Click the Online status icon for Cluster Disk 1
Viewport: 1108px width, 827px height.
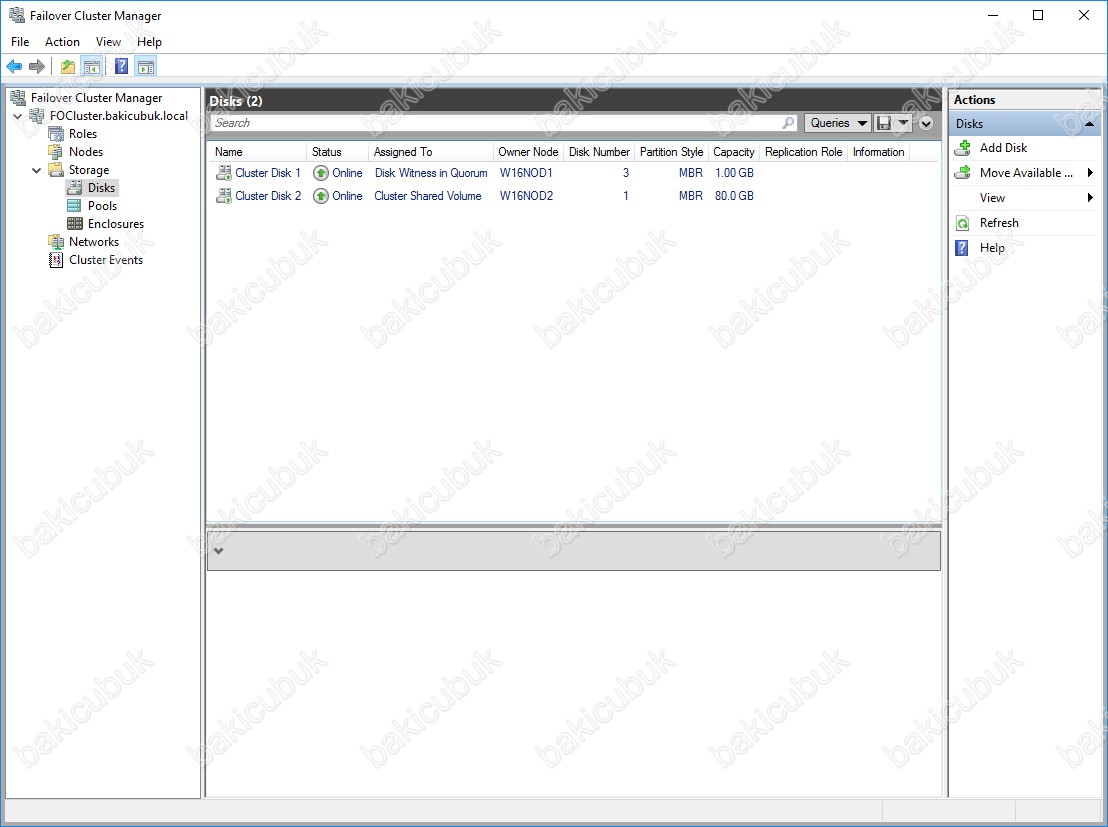[x=321, y=173]
